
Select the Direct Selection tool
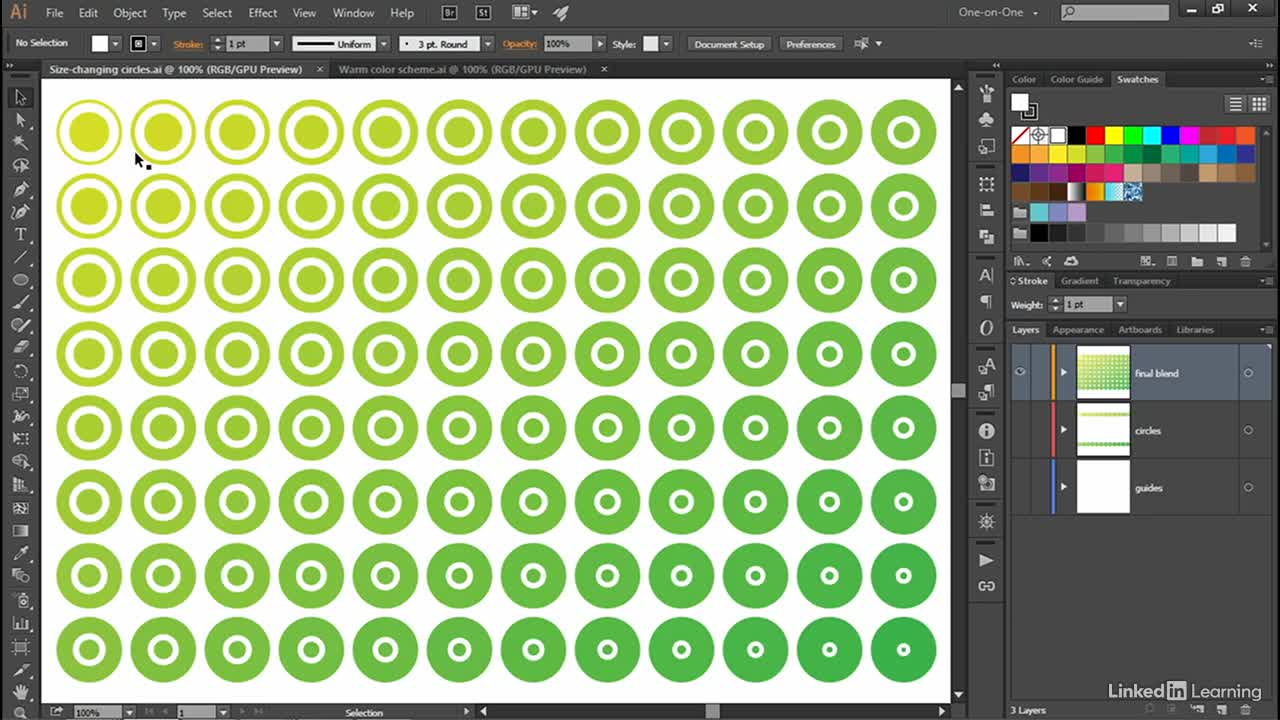point(20,120)
